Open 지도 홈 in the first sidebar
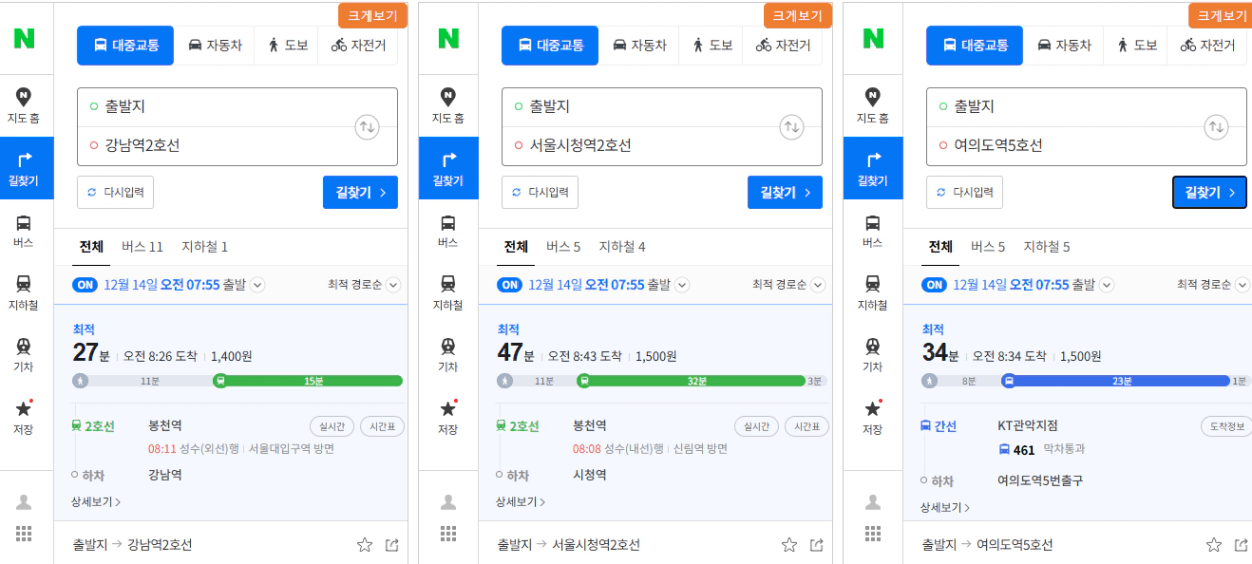Screen dimensions: 1252x564 [x=24, y=105]
